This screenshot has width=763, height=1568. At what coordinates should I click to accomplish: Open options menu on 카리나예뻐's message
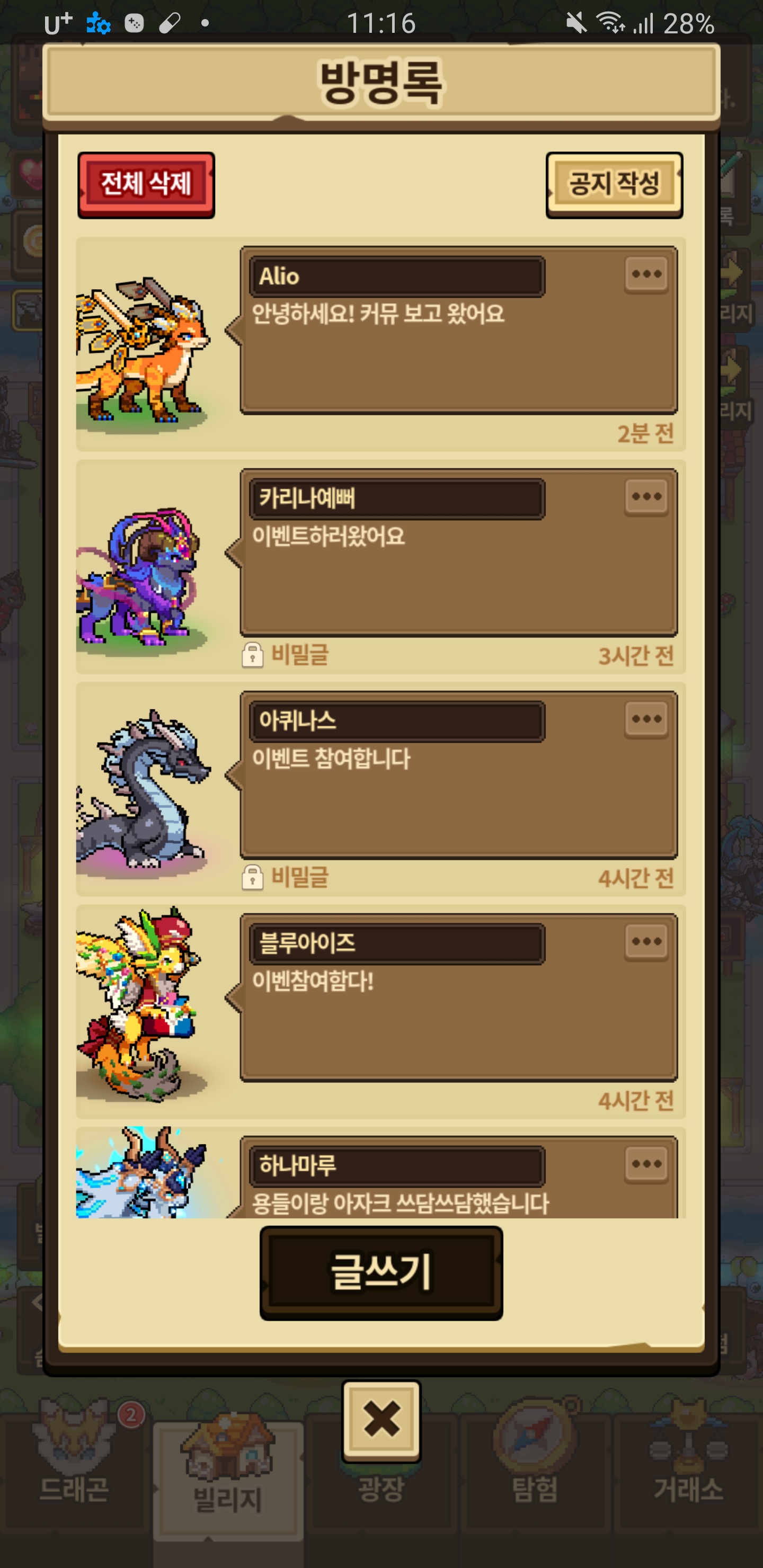(x=646, y=497)
